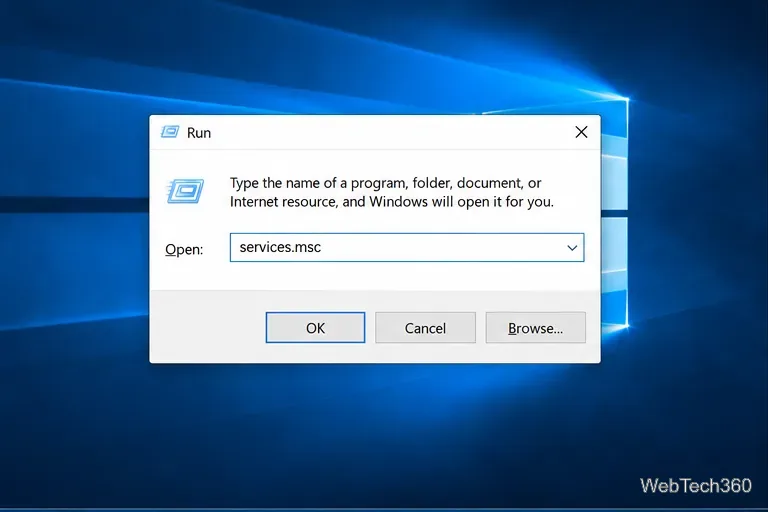
Task: Click the "Type the name of a program" description
Action: [392, 192]
